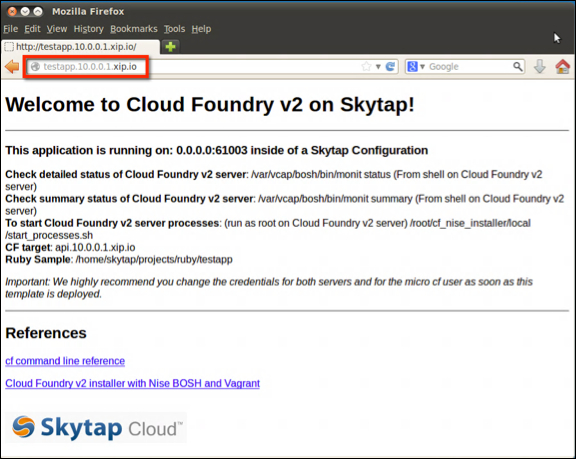Viewport: 576px width, 459px height.
Task: Open the Tools menu
Action: 174,29
